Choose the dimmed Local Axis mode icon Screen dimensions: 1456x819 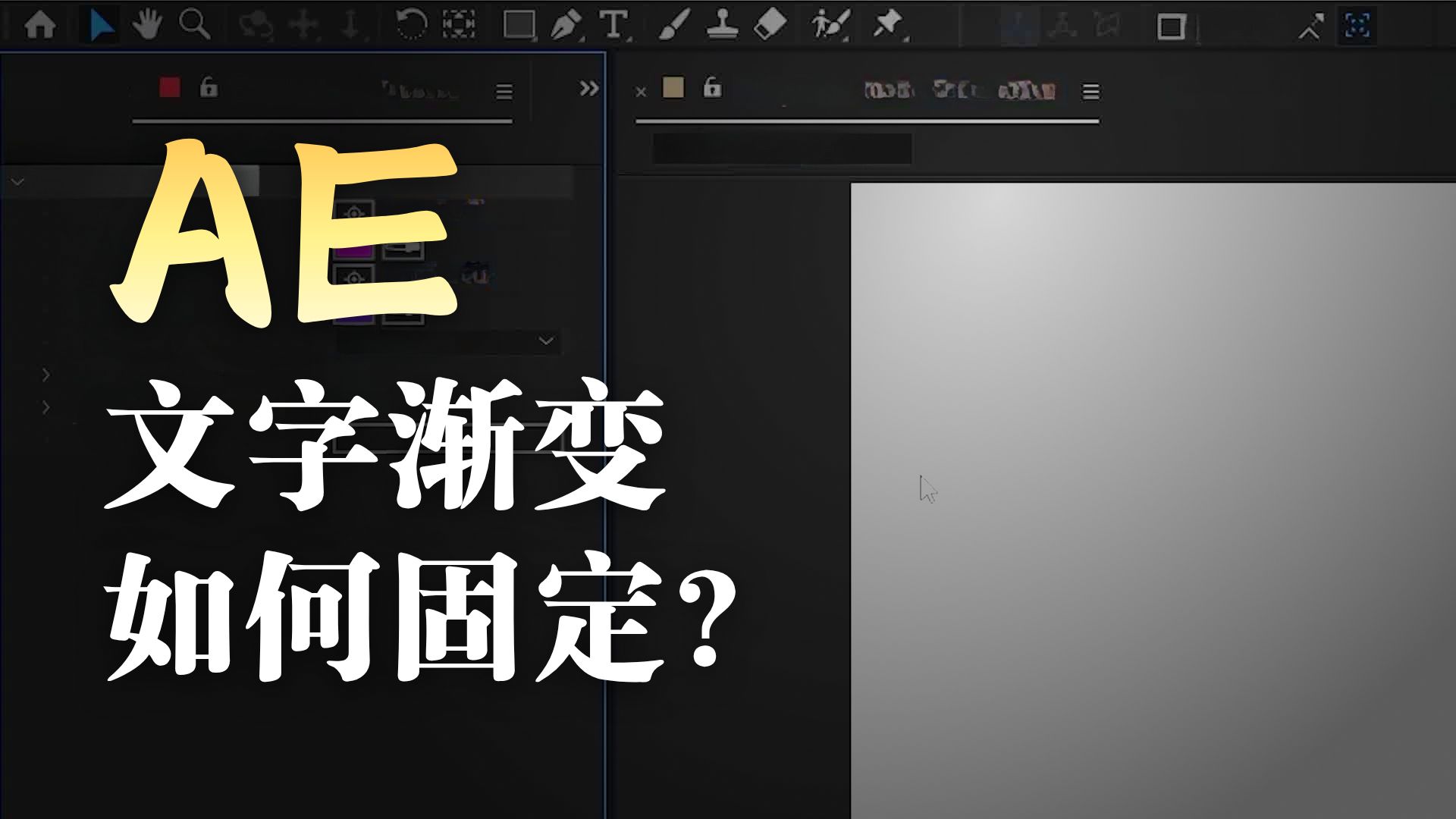[1019, 27]
